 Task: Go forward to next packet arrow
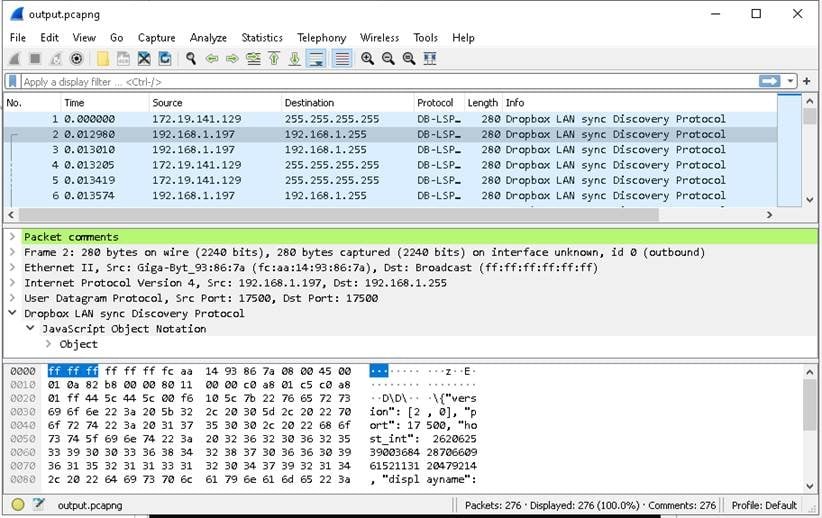point(232,59)
